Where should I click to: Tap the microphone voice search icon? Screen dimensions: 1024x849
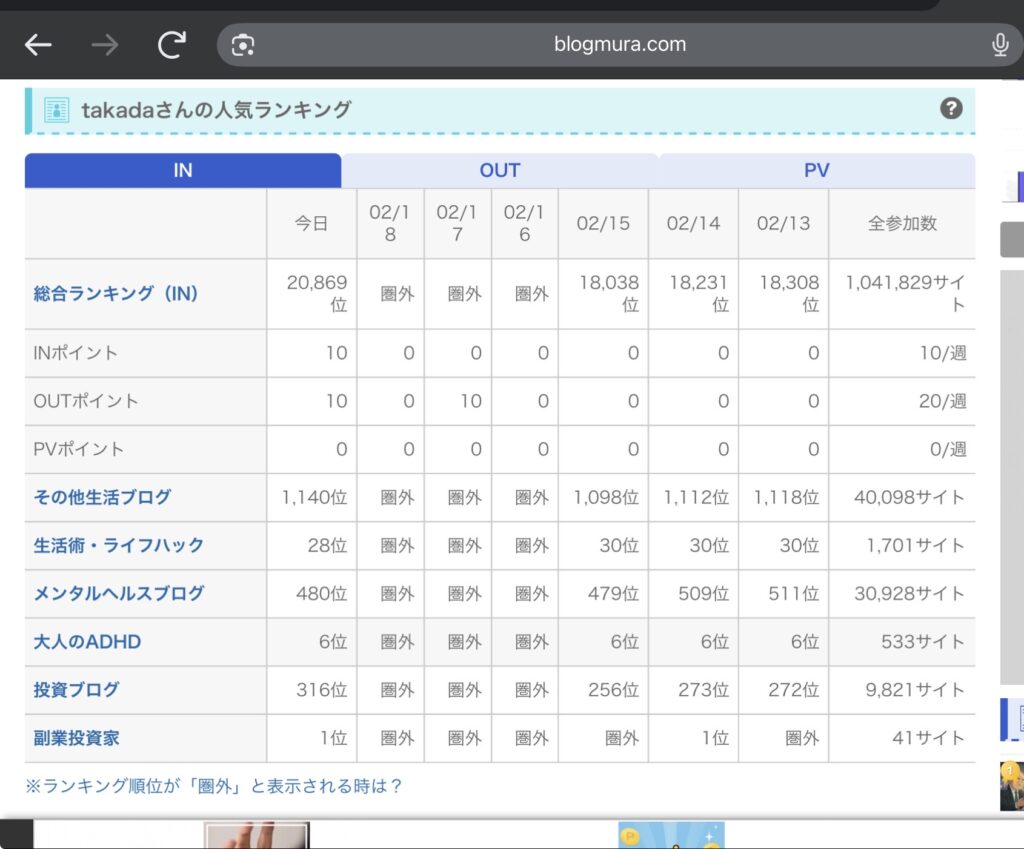click(999, 45)
